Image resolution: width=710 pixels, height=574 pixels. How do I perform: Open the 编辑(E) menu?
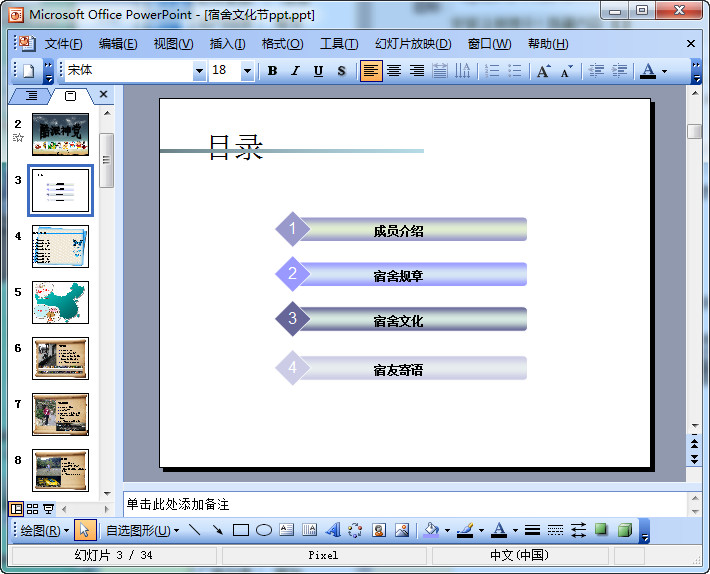coord(118,44)
